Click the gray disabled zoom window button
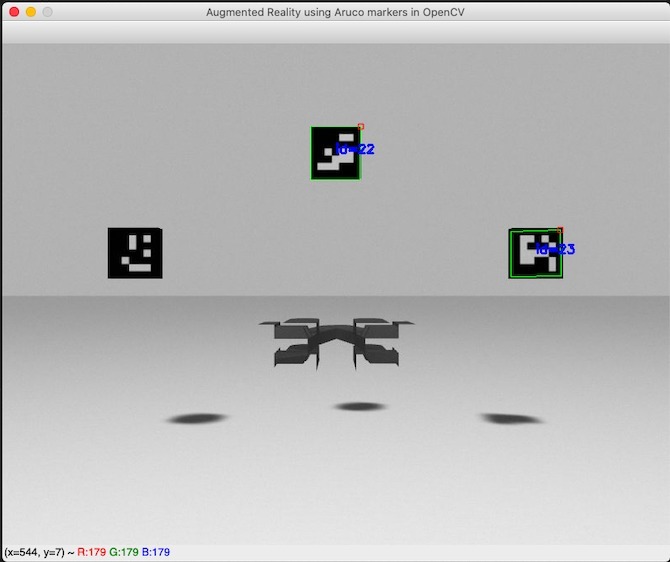The width and height of the screenshot is (670, 562). pyautogui.click(x=47, y=12)
